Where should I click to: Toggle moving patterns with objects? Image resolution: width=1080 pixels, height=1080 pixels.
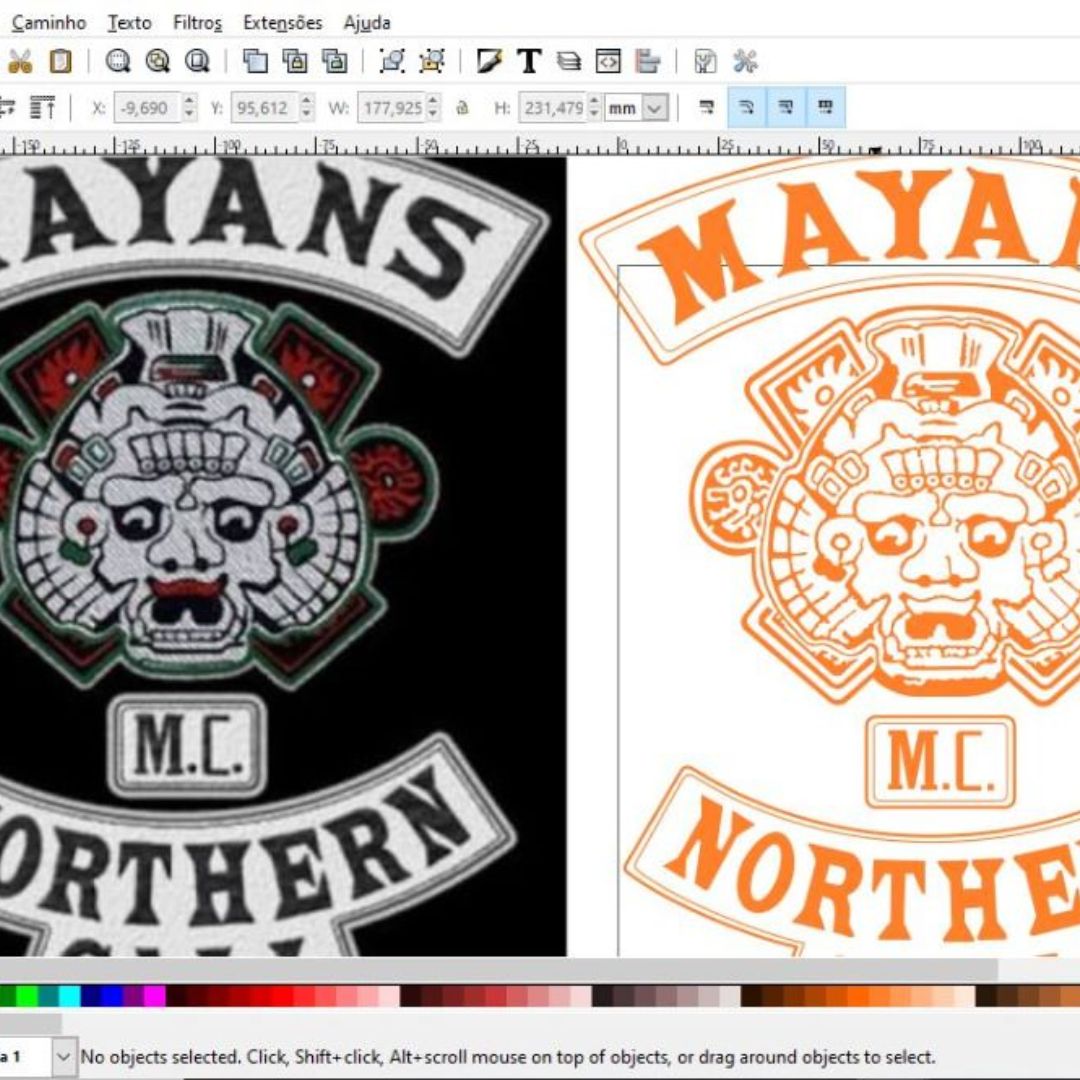(825, 107)
